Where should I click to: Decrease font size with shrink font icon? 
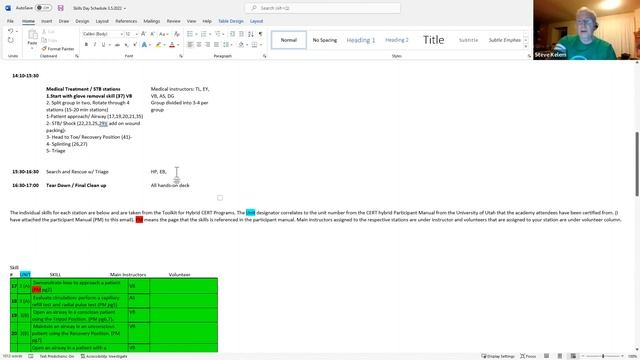coord(152,34)
